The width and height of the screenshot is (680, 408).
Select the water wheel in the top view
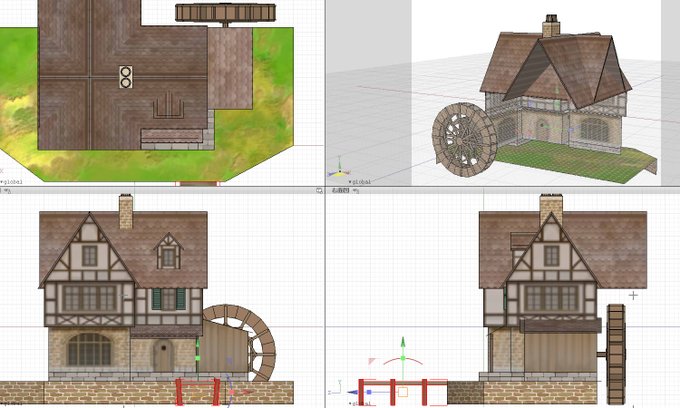tap(226, 13)
